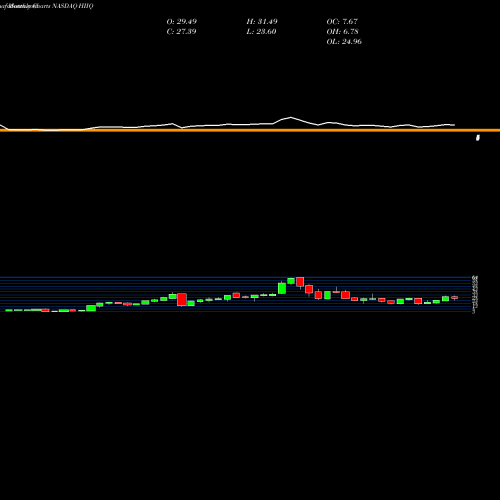Viewport: 500px width, 500px height.
Task: Select the high value H: 31.49
Action: click(262, 22)
